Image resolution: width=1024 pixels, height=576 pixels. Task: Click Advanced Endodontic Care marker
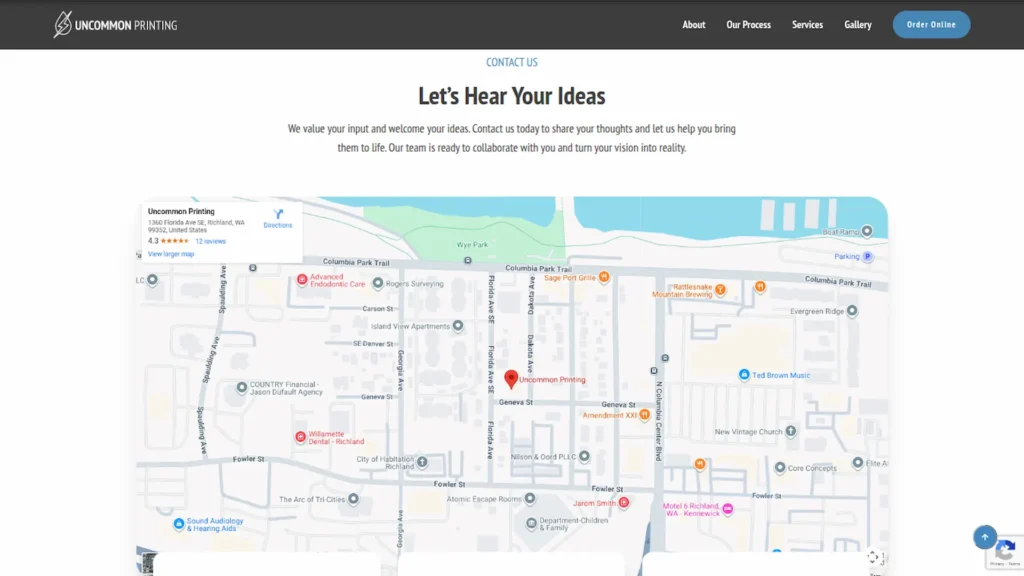(302, 280)
